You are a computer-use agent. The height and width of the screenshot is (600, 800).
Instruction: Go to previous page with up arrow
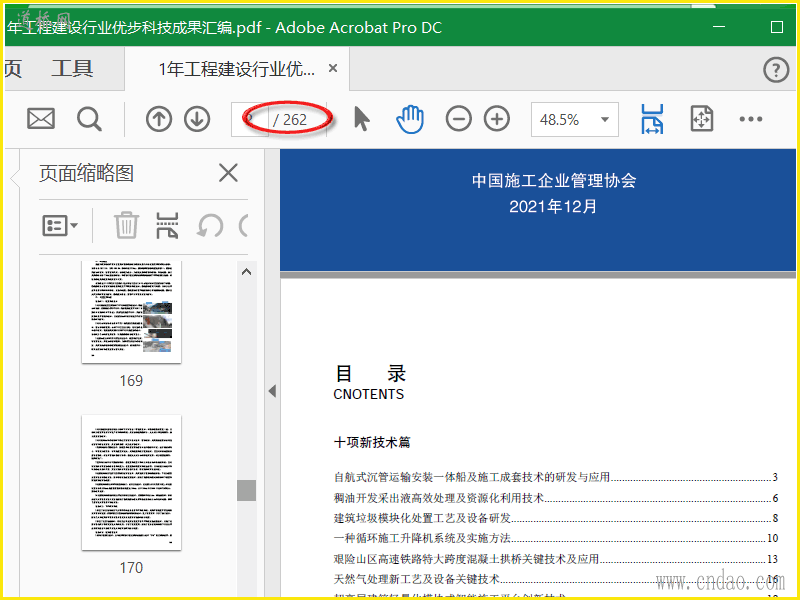[159, 119]
